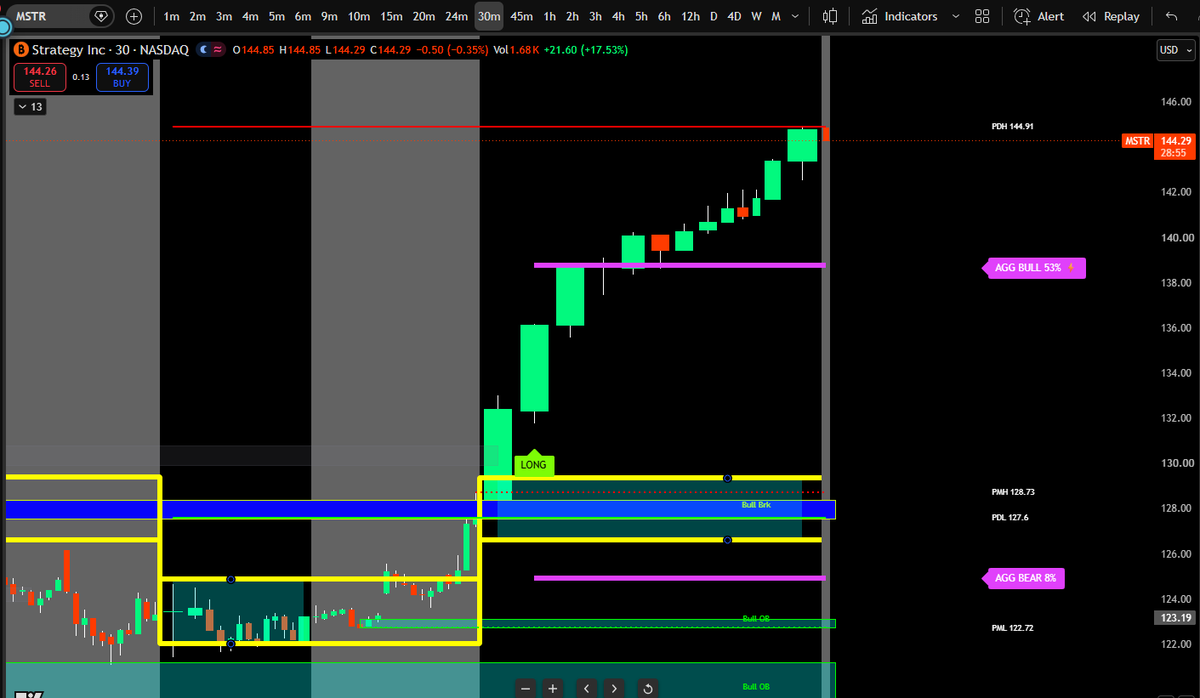This screenshot has width=1200, height=698.
Task: Click the 123.19 price tag on axis
Action: (1173, 618)
